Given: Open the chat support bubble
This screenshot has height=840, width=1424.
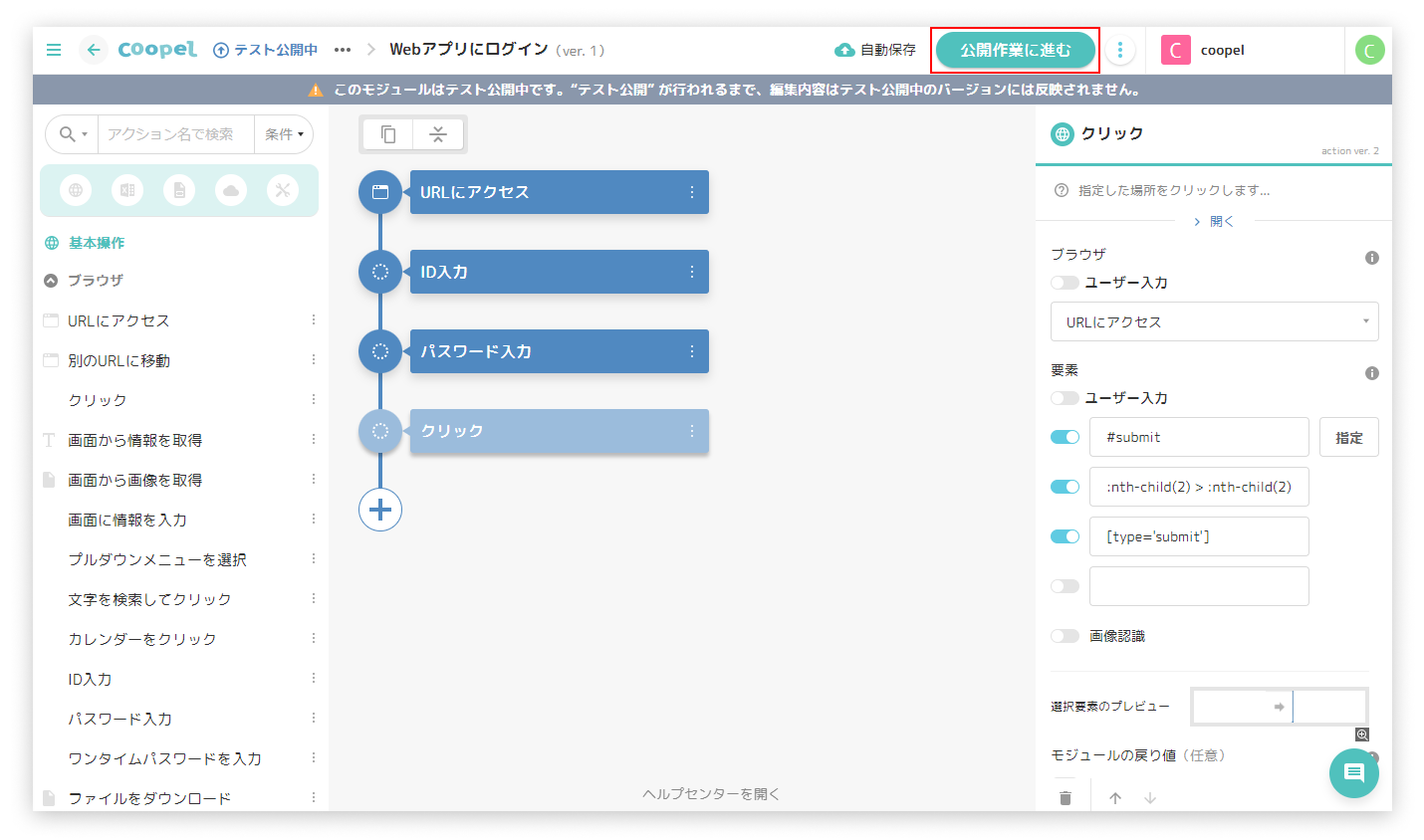Looking at the screenshot, I should [x=1353, y=773].
